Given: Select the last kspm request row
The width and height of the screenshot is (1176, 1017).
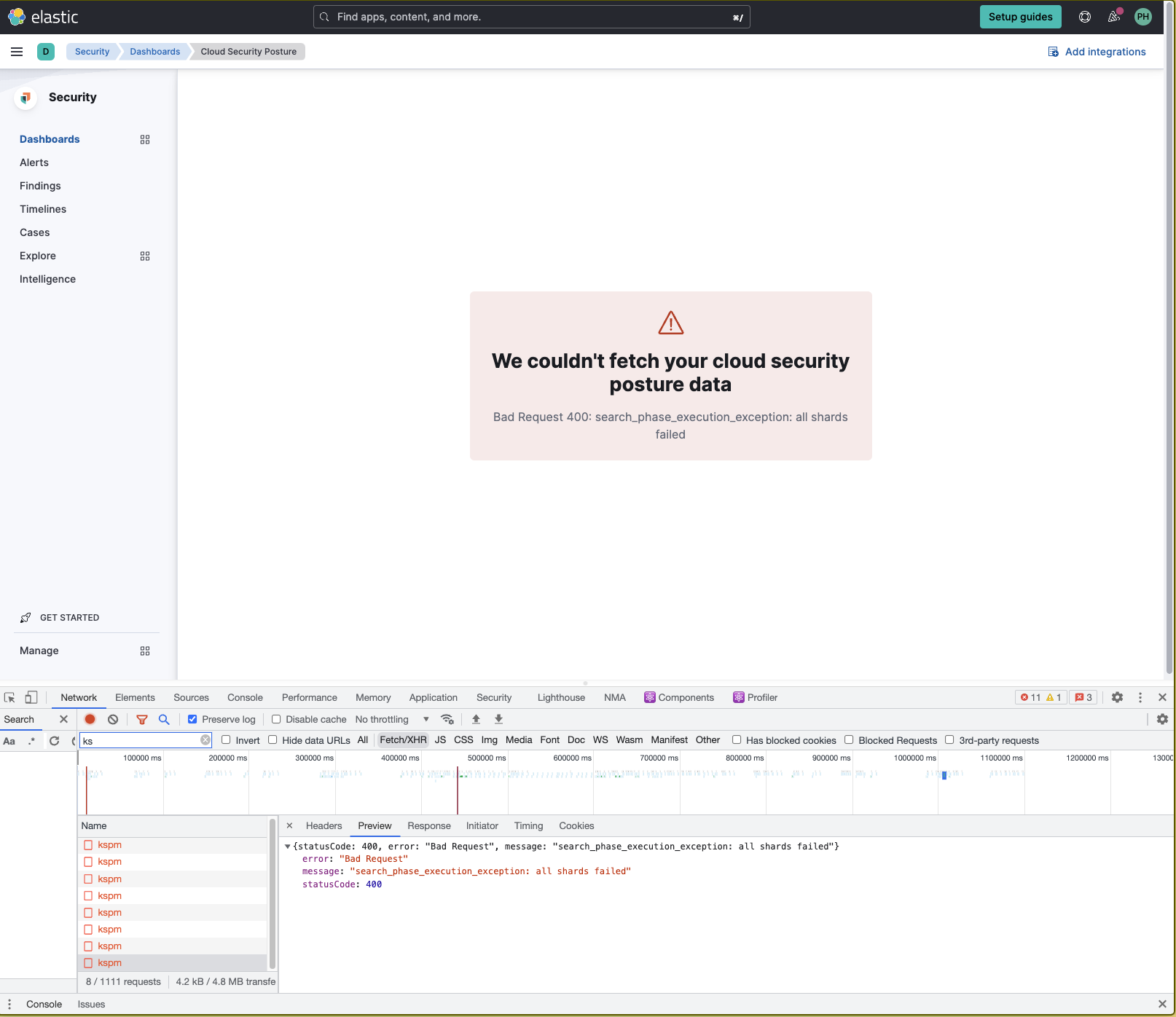Looking at the screenshot, I should 109,962.
